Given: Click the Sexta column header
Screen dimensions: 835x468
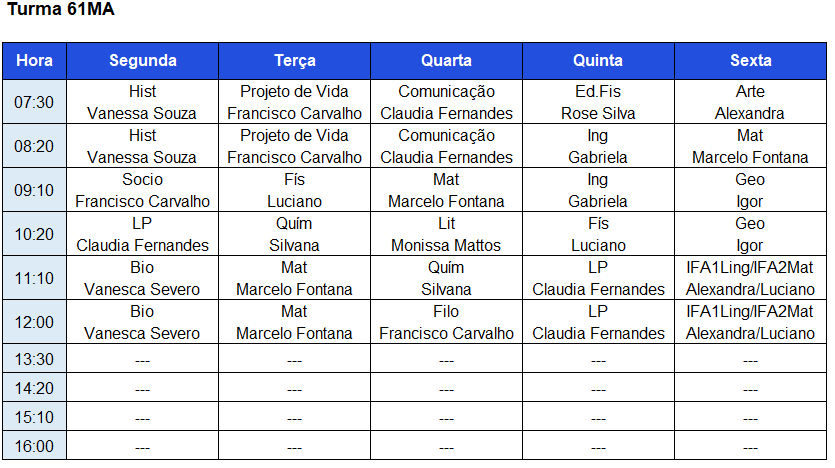Looking at the screenshot, I should [750, 61].
